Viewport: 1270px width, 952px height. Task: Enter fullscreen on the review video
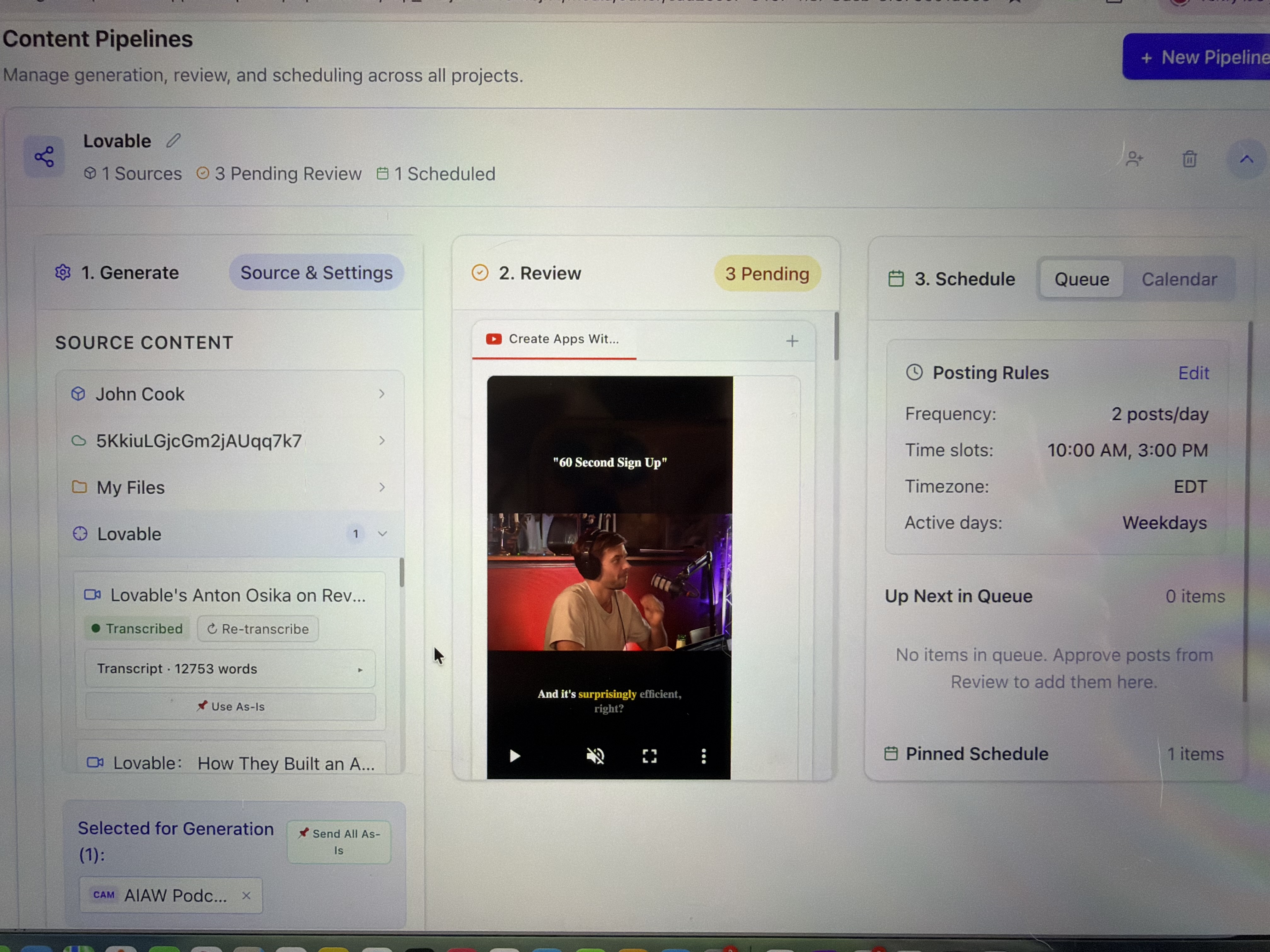649,756
